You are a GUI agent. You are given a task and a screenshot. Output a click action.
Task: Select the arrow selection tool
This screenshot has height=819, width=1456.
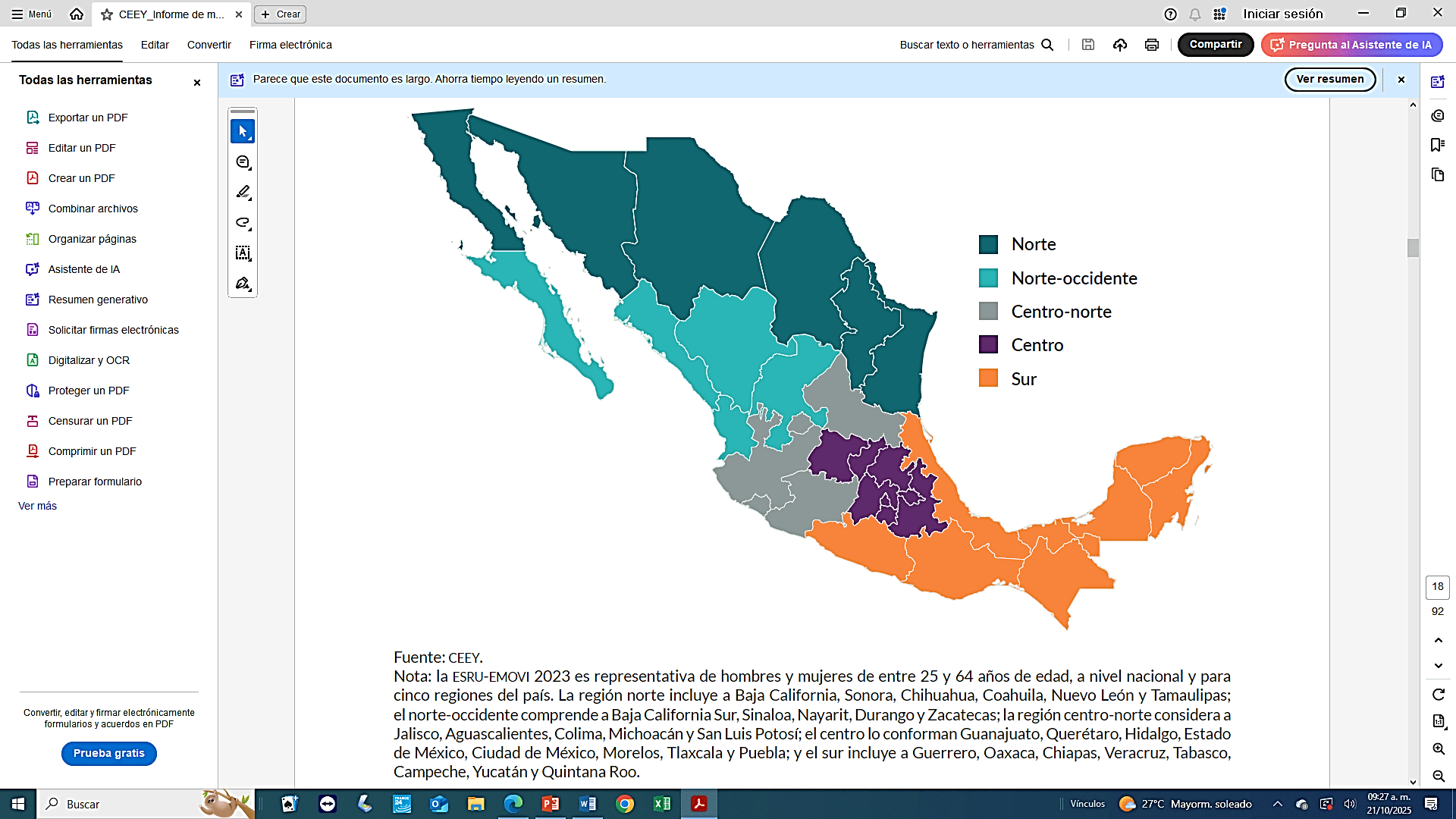243,131
